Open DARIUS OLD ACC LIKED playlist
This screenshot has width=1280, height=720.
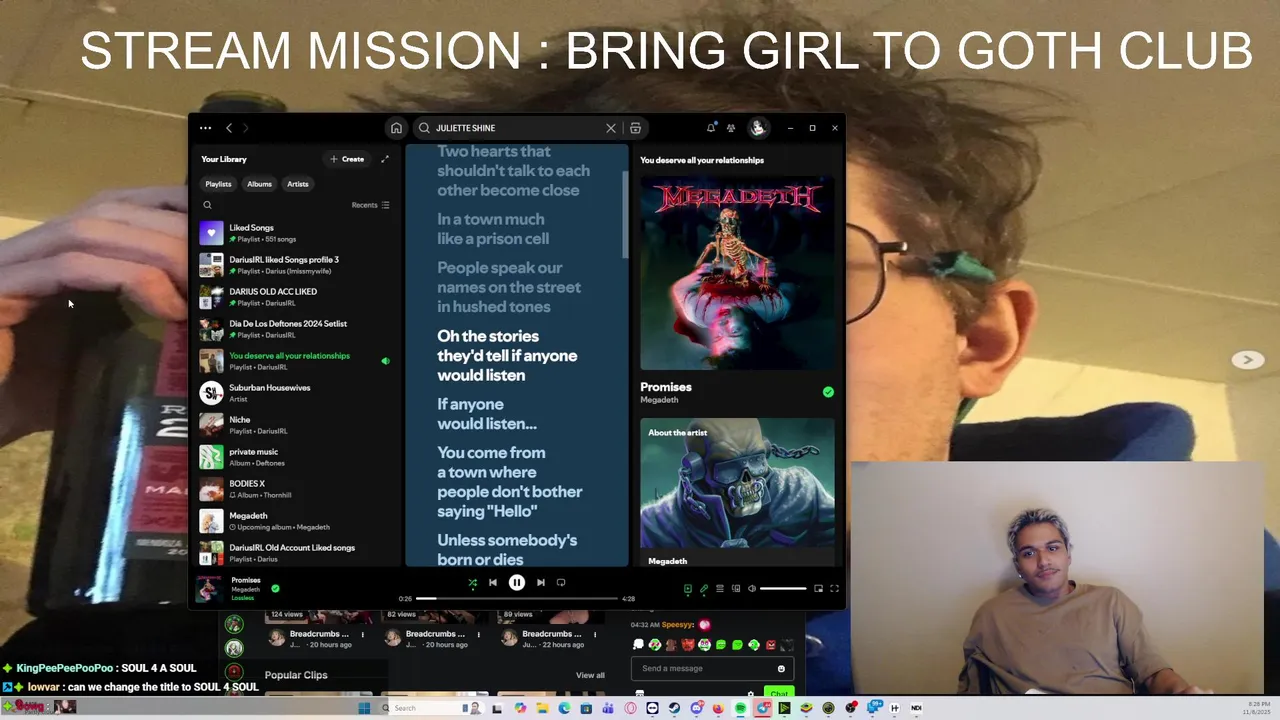tap(296, 297)
